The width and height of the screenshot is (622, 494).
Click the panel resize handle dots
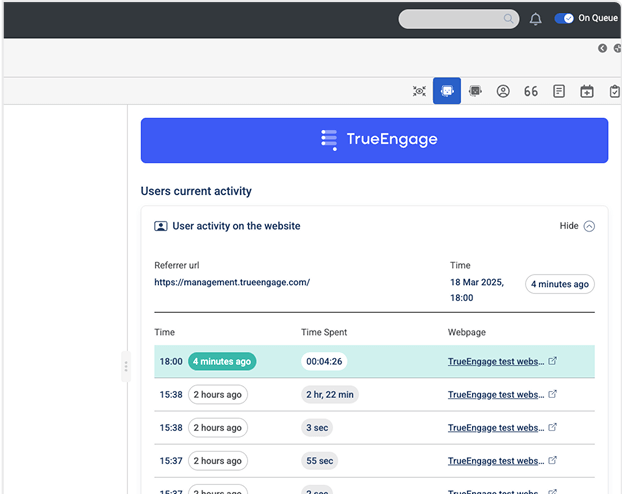click(126, 366)
